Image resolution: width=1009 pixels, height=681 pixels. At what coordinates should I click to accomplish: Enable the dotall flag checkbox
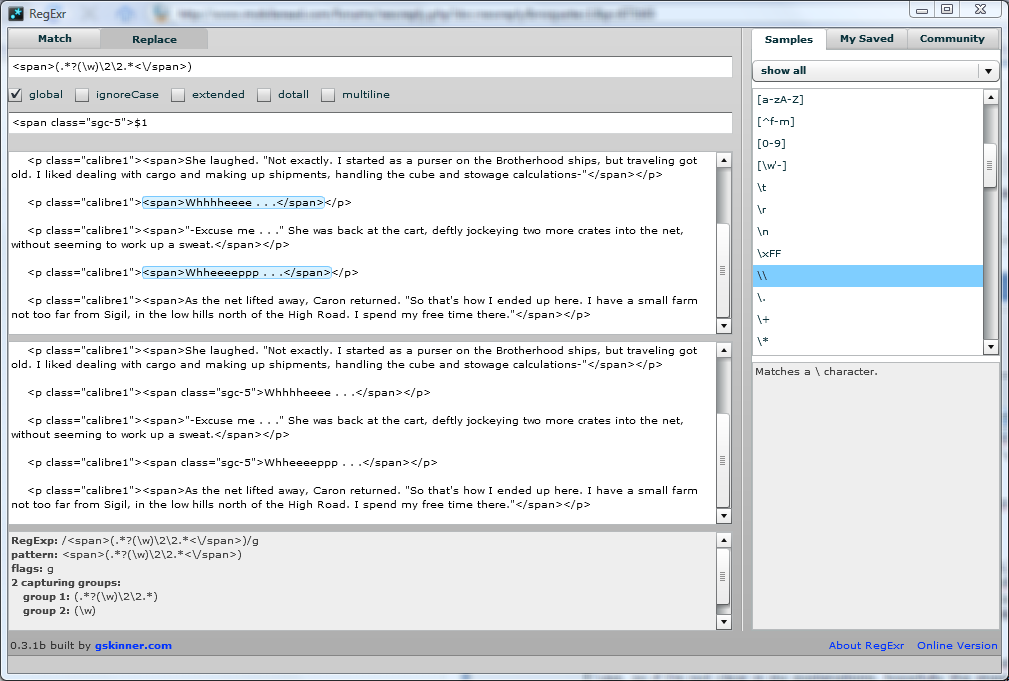[264, 95]
